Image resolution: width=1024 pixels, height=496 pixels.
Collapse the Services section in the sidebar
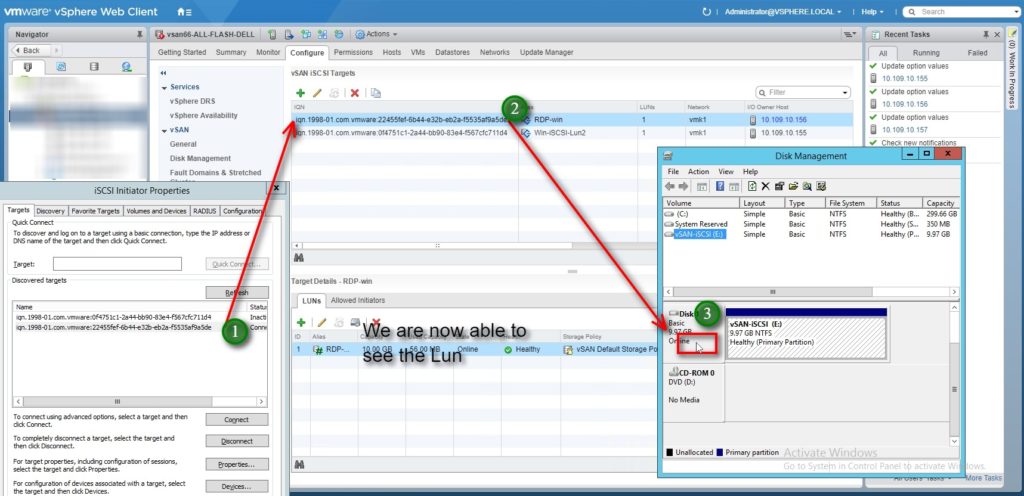(x=164, y=87)
